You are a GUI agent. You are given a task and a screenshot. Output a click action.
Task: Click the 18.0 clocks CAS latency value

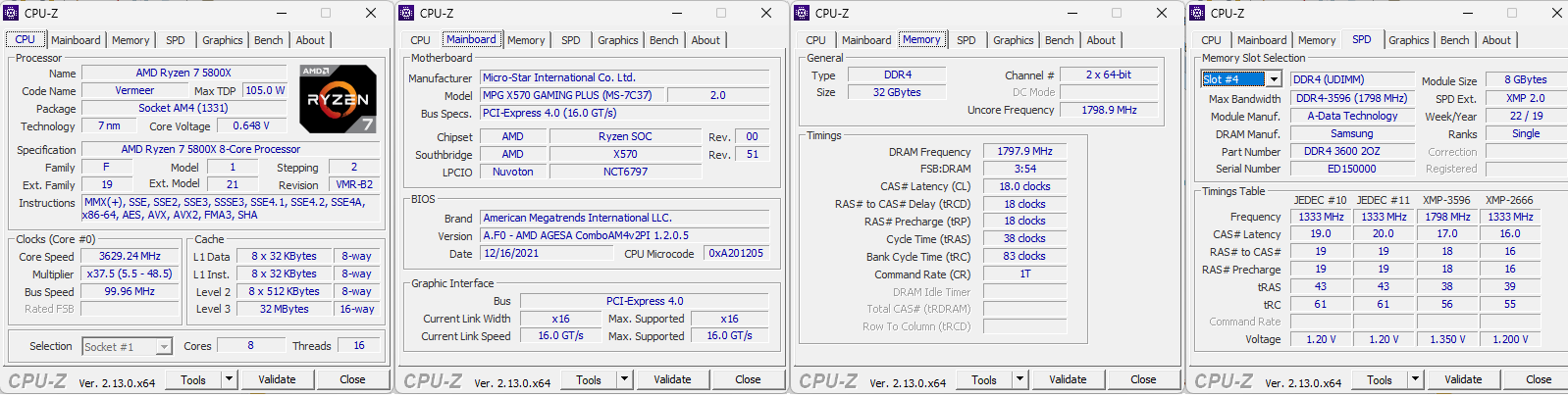tap(1024, 186)
